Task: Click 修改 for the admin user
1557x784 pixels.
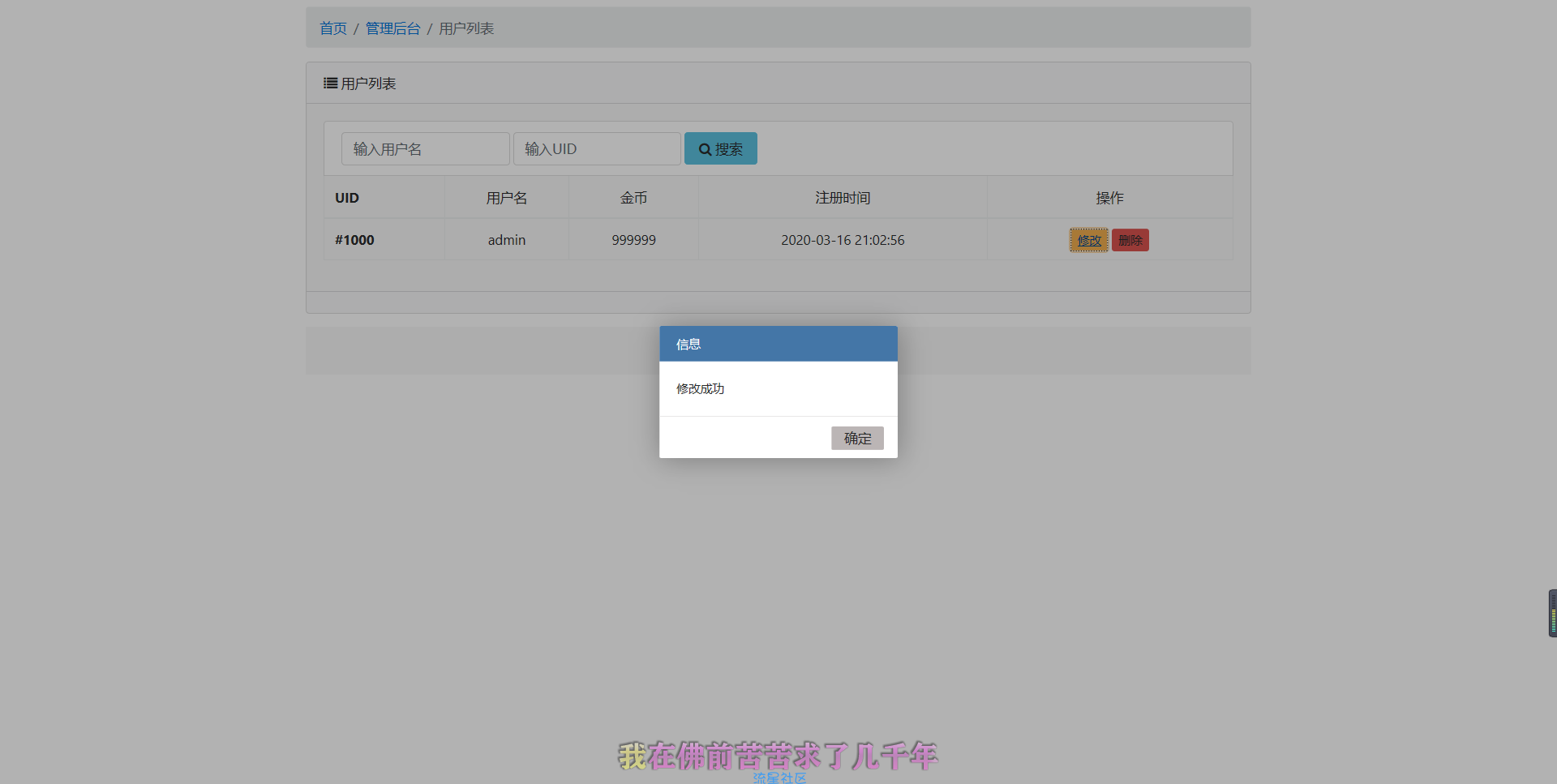Action: 1088,240
